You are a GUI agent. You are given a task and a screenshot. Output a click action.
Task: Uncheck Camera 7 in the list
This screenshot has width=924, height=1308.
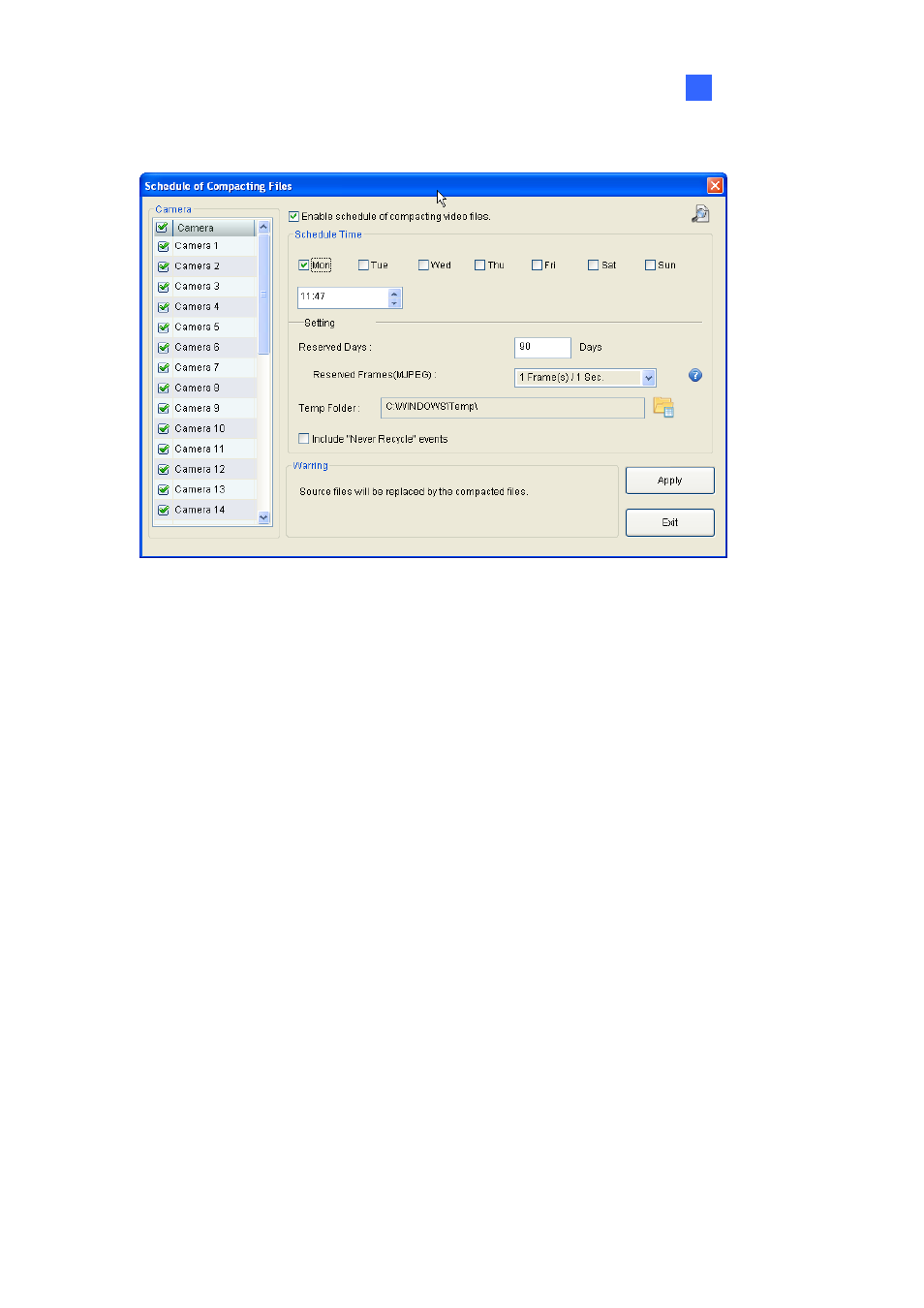(164, 369)
